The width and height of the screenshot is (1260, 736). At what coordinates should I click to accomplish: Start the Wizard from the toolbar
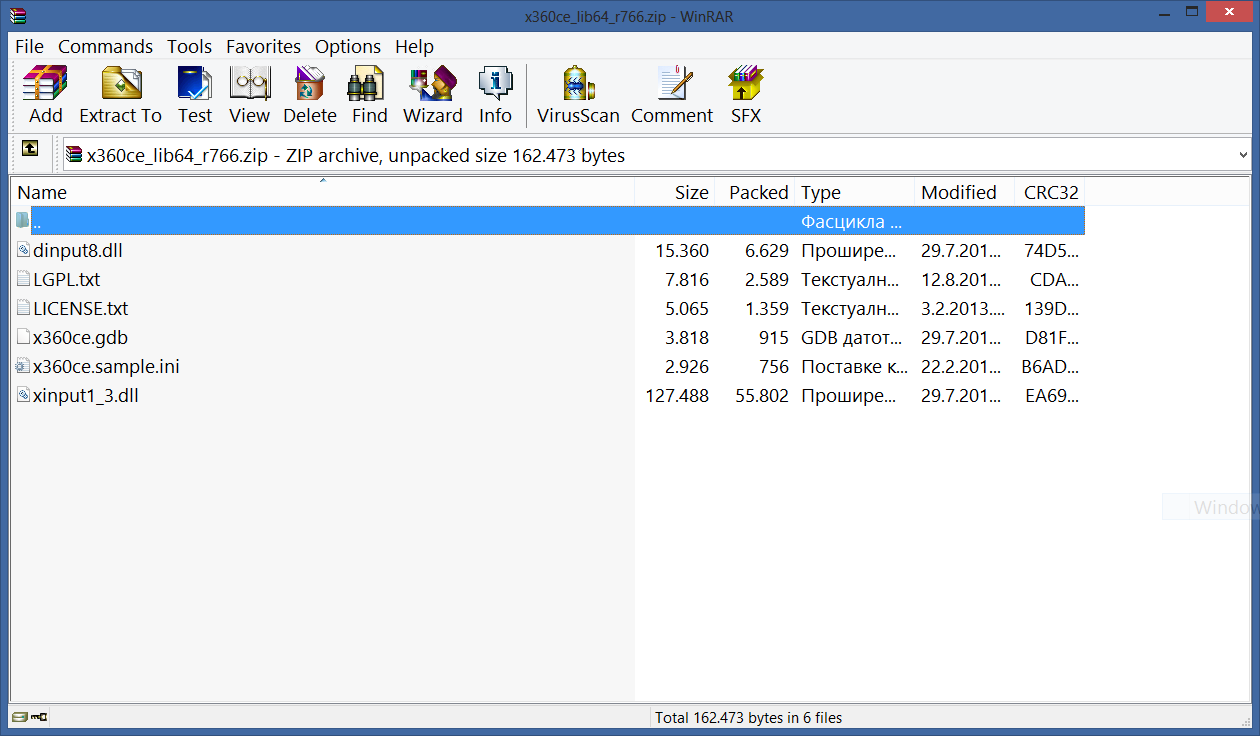click(433, 96)
